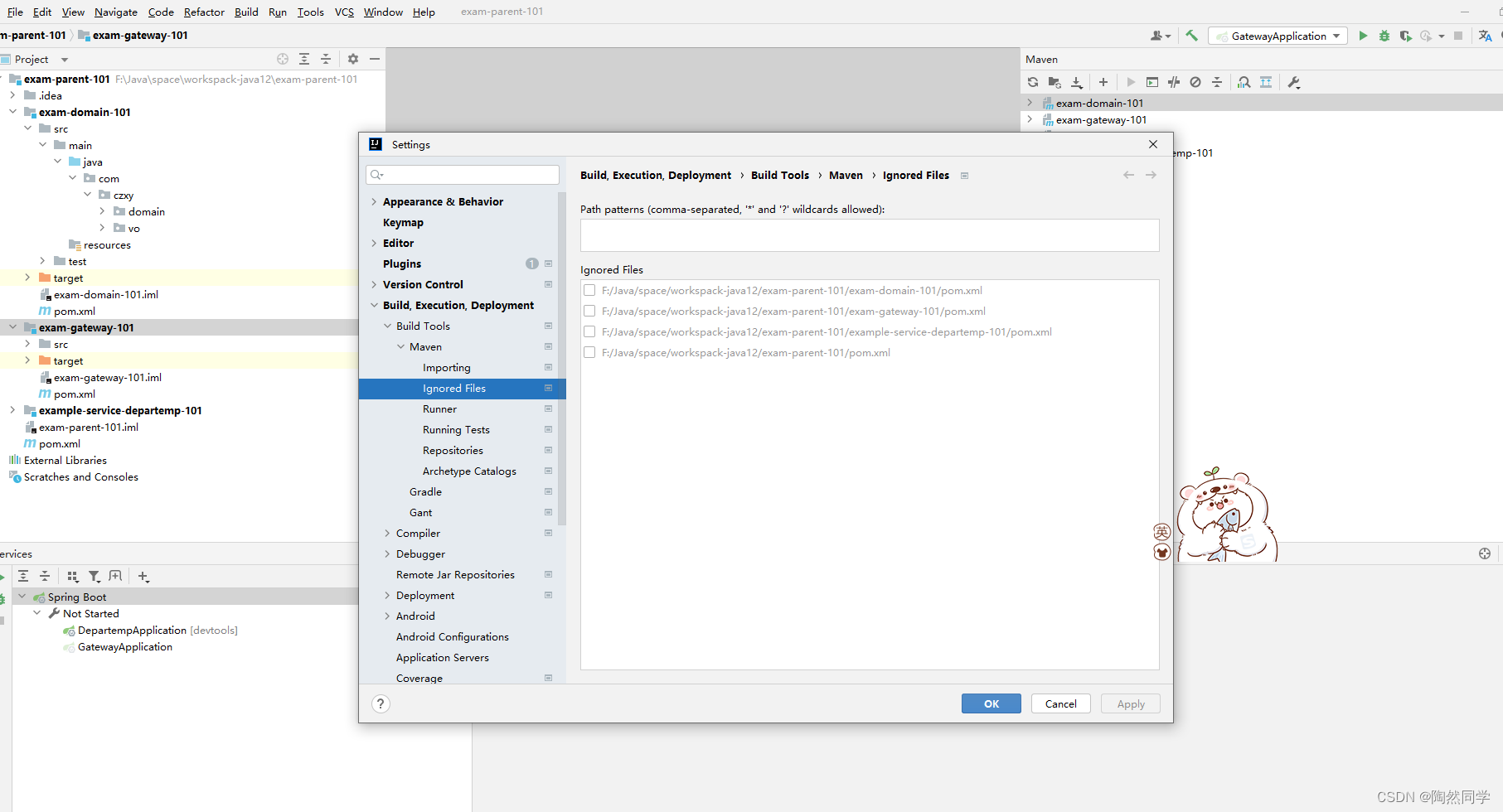Screen dimensions: 1503x812
Task: Expand Version Control settings node
Action: [x=374, y=284]
